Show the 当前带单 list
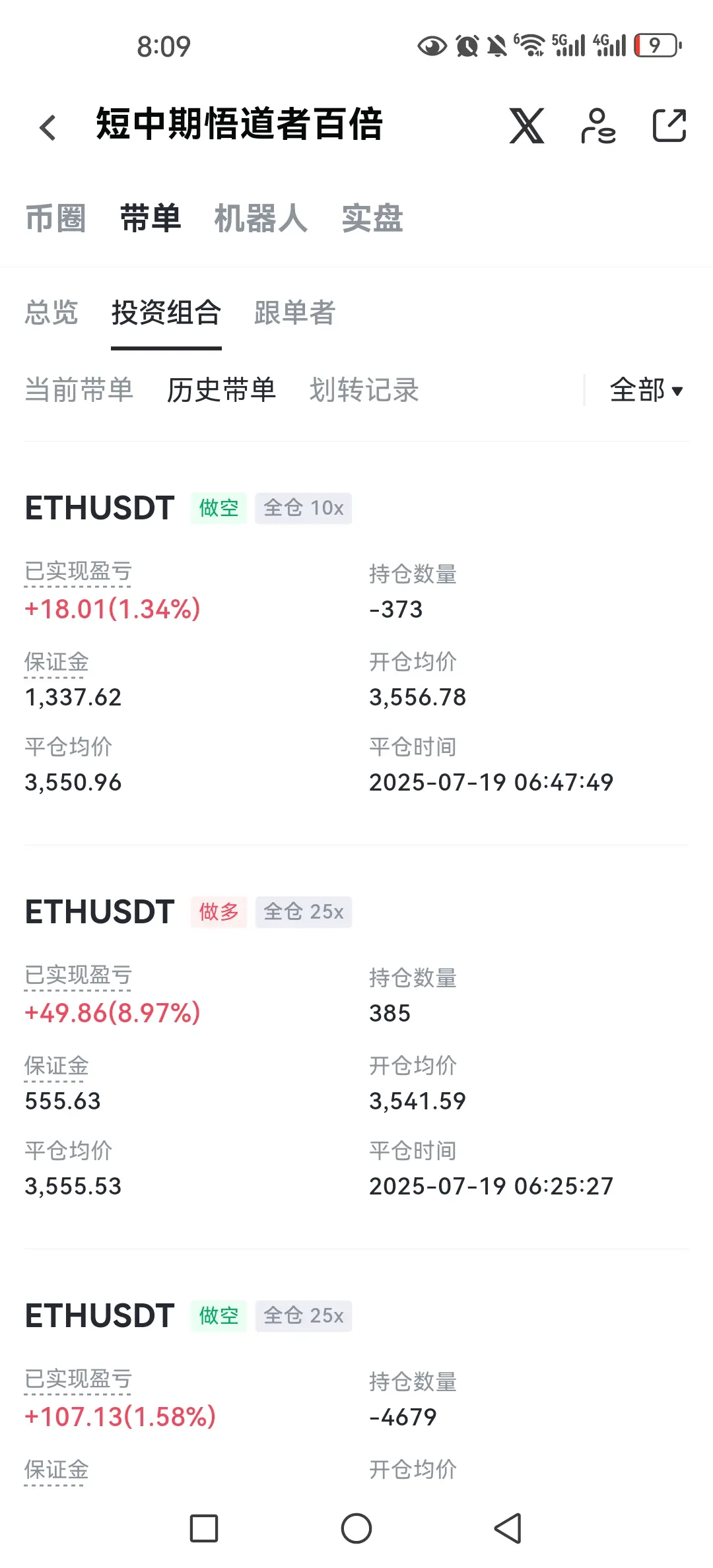The width and height of the screenshot is (713, 1568). [x=79, y=390]
